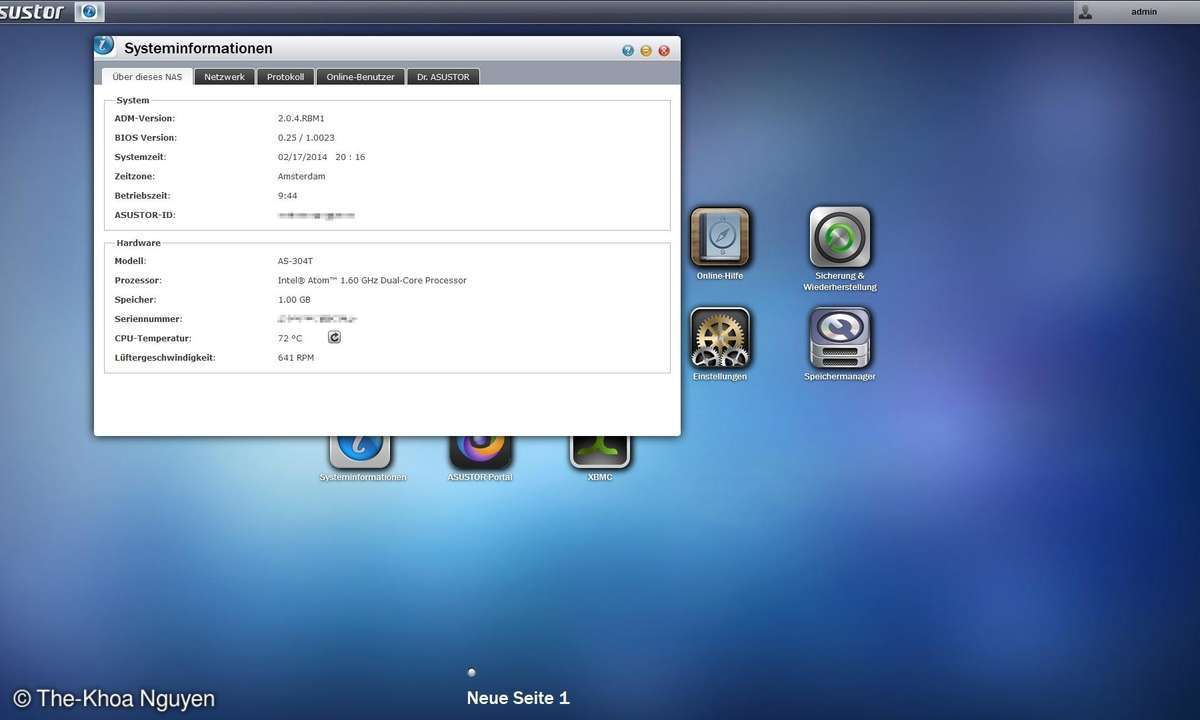Screen dimensions: 1200x720
Task: Launch Sicherung & Wiederherstellung app
Action: click(x=840, y=237)
